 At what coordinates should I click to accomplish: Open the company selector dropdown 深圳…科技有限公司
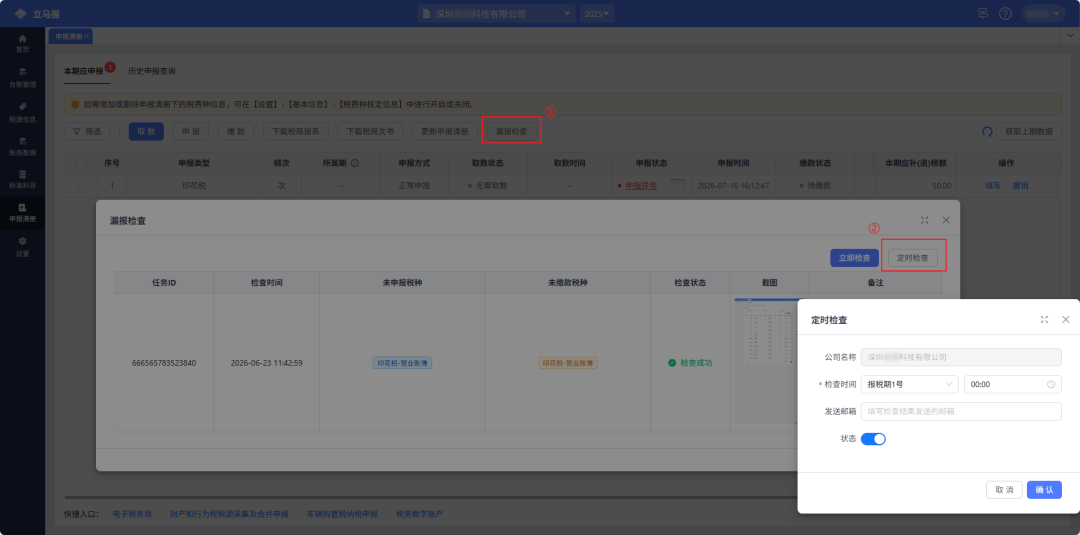[496, 13]
